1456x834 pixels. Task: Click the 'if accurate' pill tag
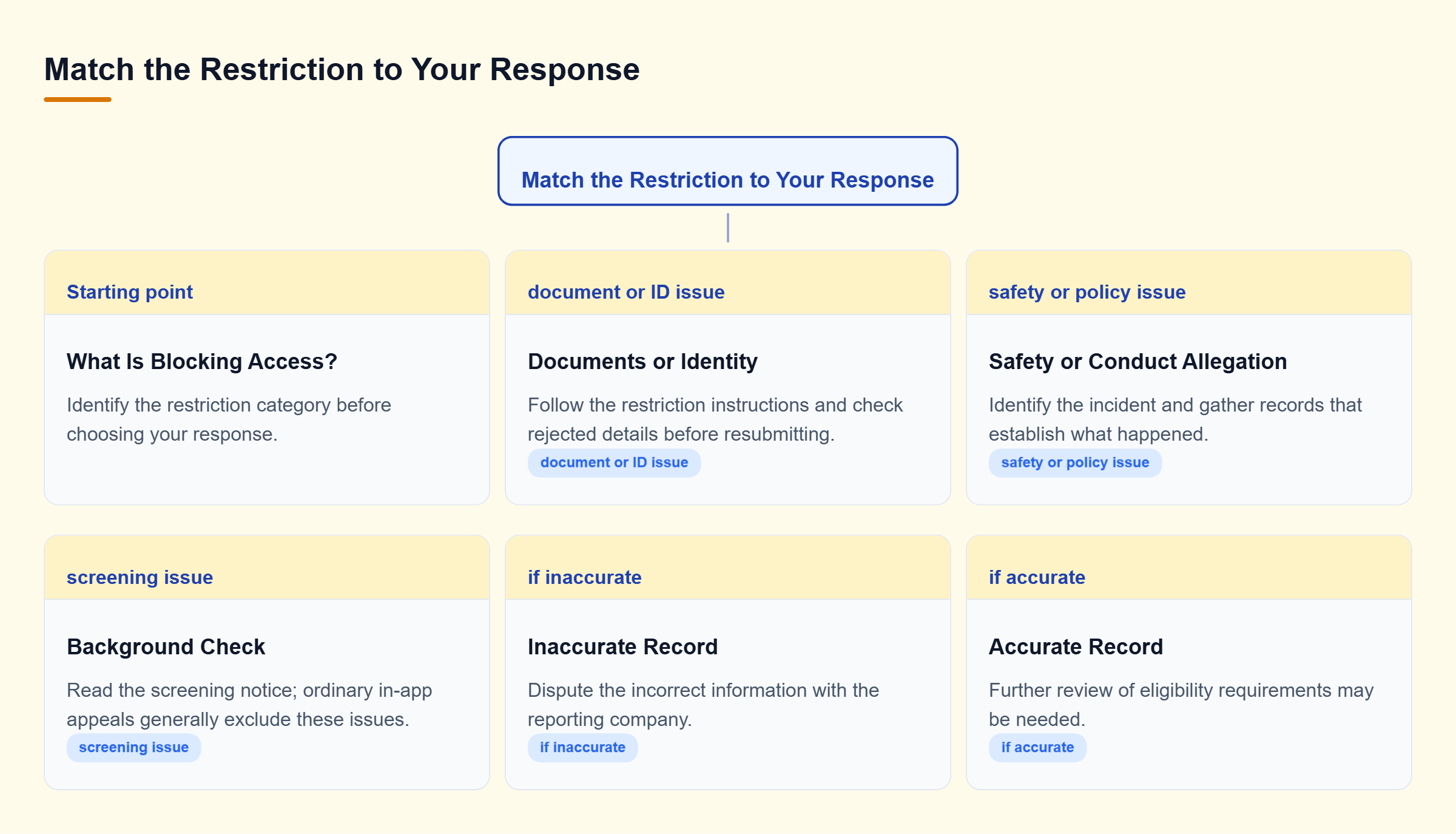1037,748
